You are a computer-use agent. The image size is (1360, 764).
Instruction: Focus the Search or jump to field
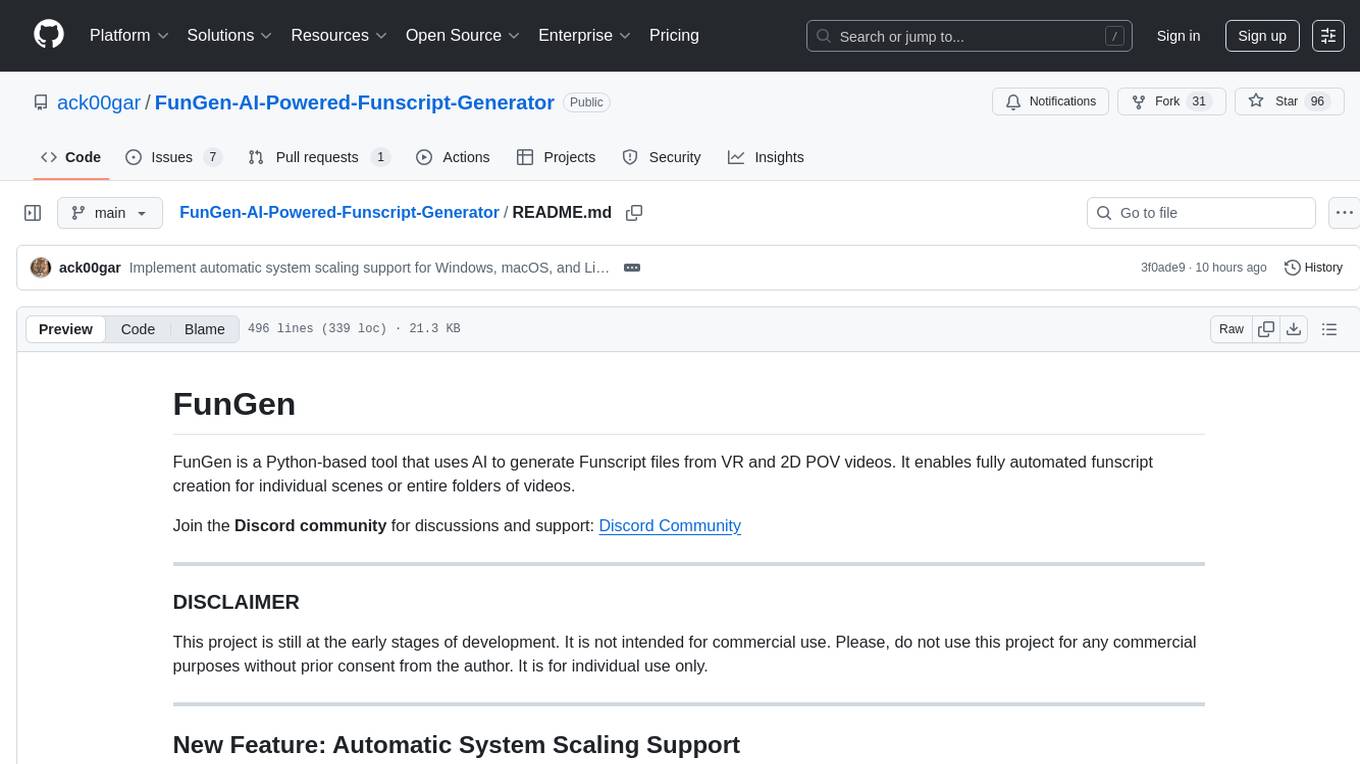pos(970,36)
